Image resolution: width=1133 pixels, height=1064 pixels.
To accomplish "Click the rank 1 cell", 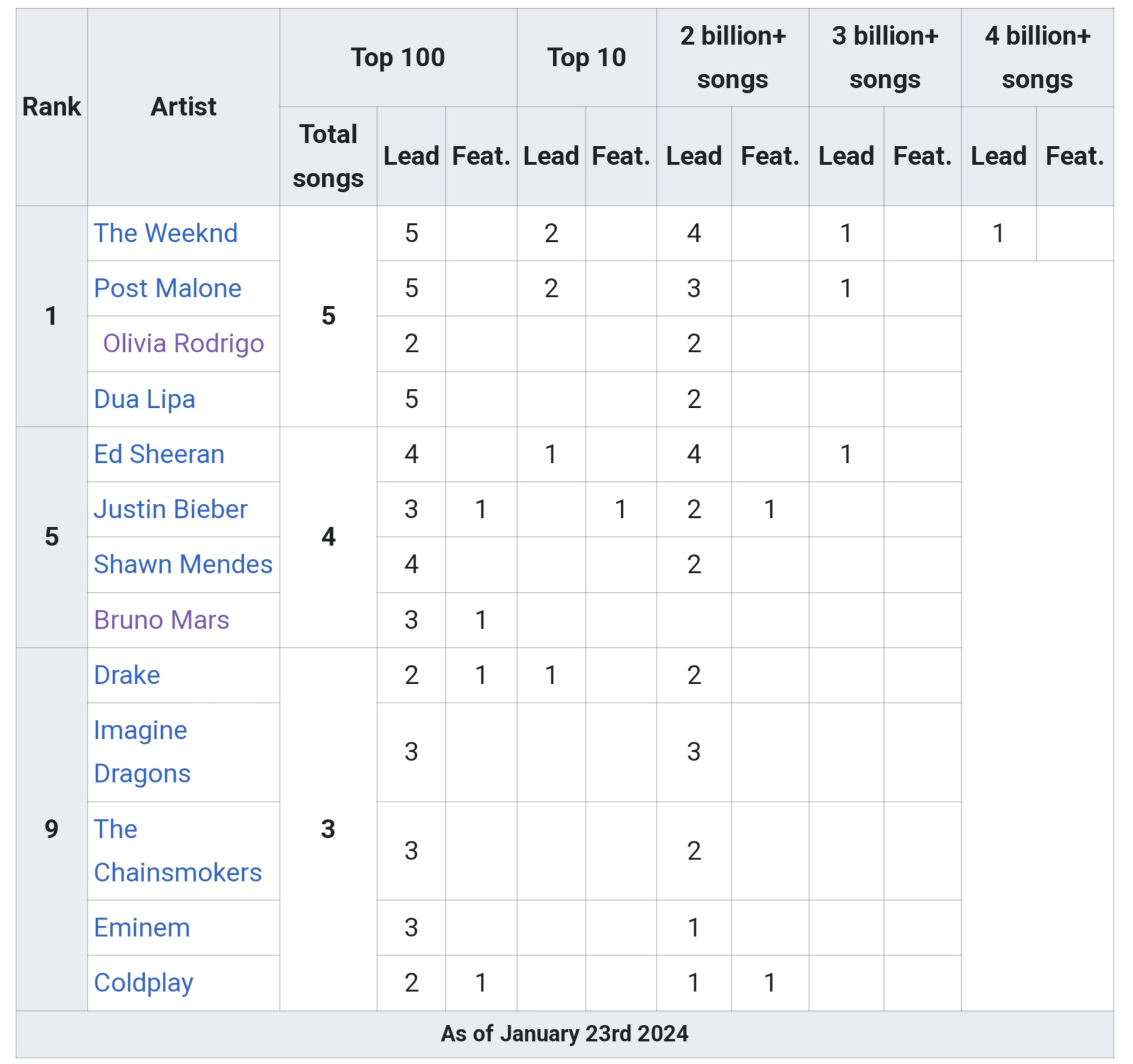I will (x=52, y=316).
